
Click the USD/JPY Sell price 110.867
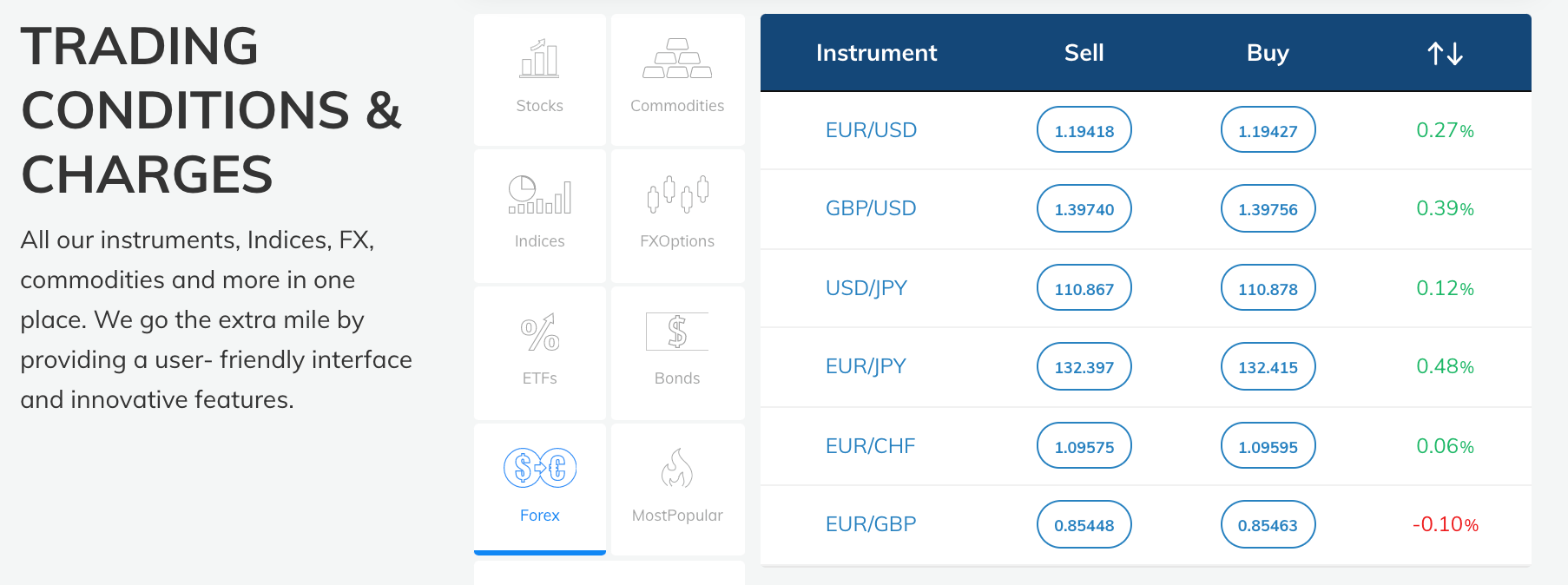1084,287
